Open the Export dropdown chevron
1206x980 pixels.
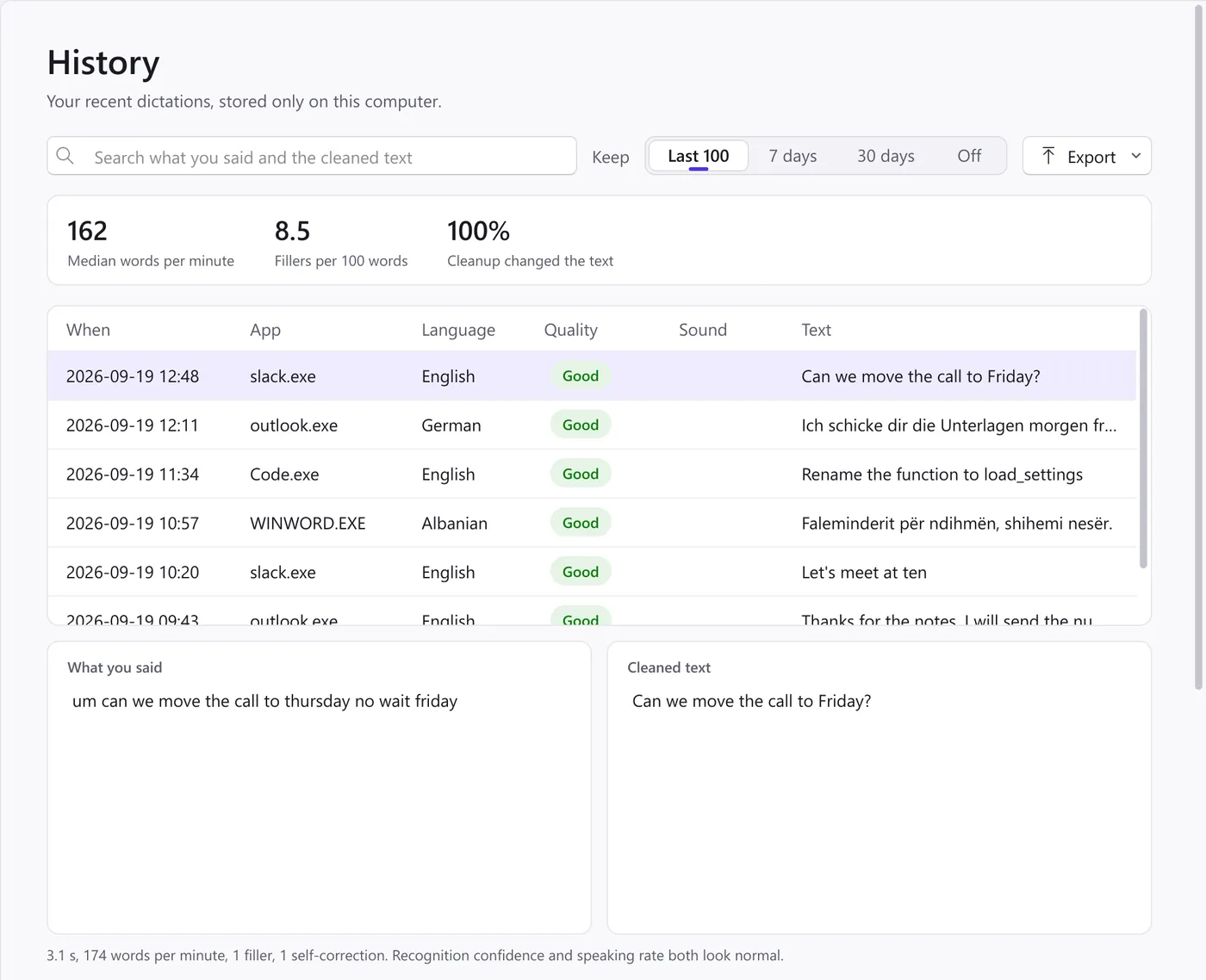[x=1135, y=156]
